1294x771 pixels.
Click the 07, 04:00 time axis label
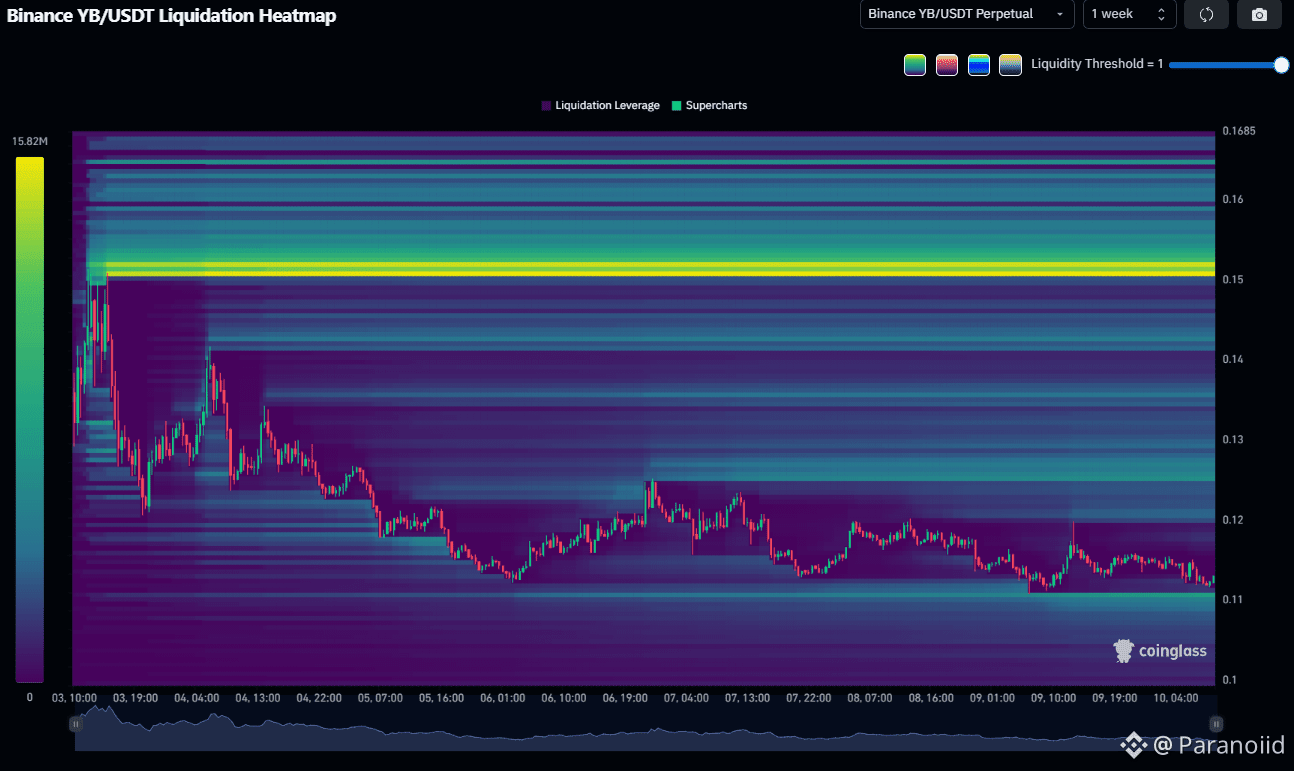coord(687,697)
